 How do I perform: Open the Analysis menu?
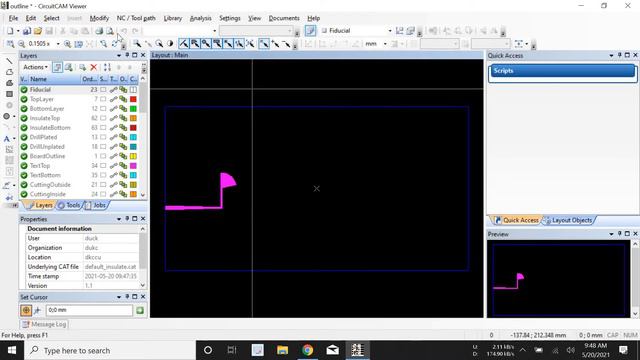[x=200, y=18]
